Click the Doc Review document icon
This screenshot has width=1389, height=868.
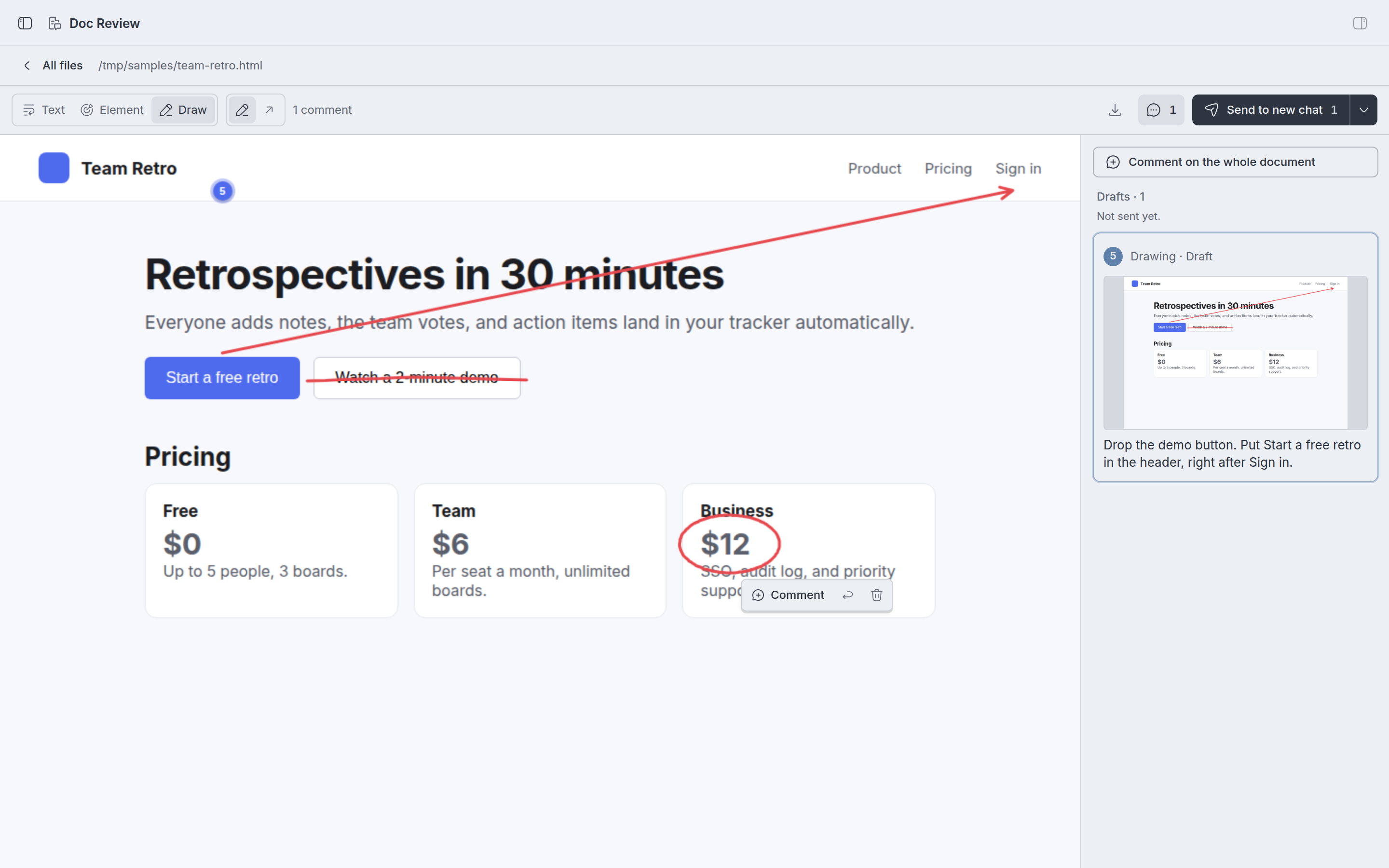point(54,23)
